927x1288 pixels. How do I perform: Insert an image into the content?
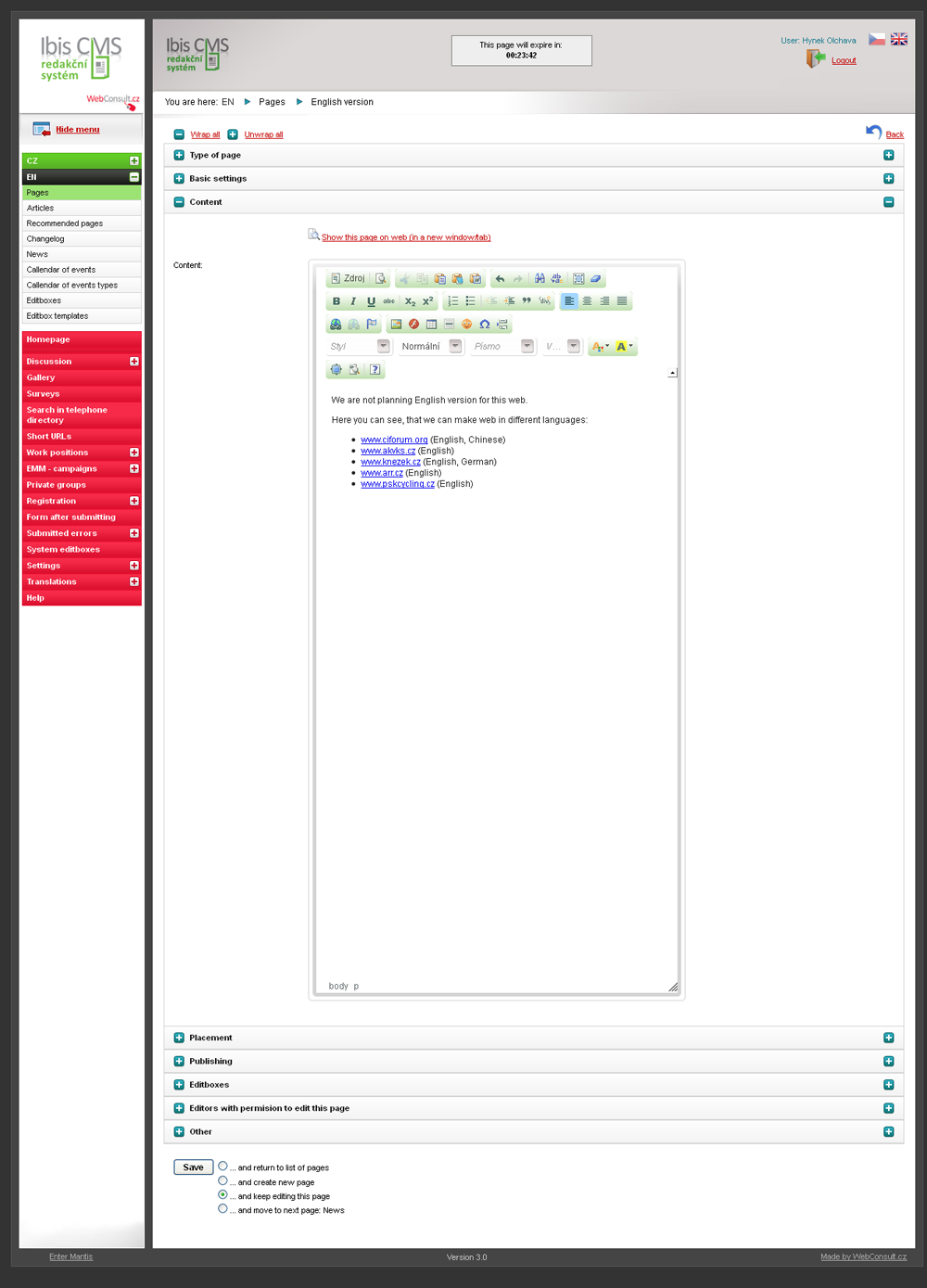396,325
